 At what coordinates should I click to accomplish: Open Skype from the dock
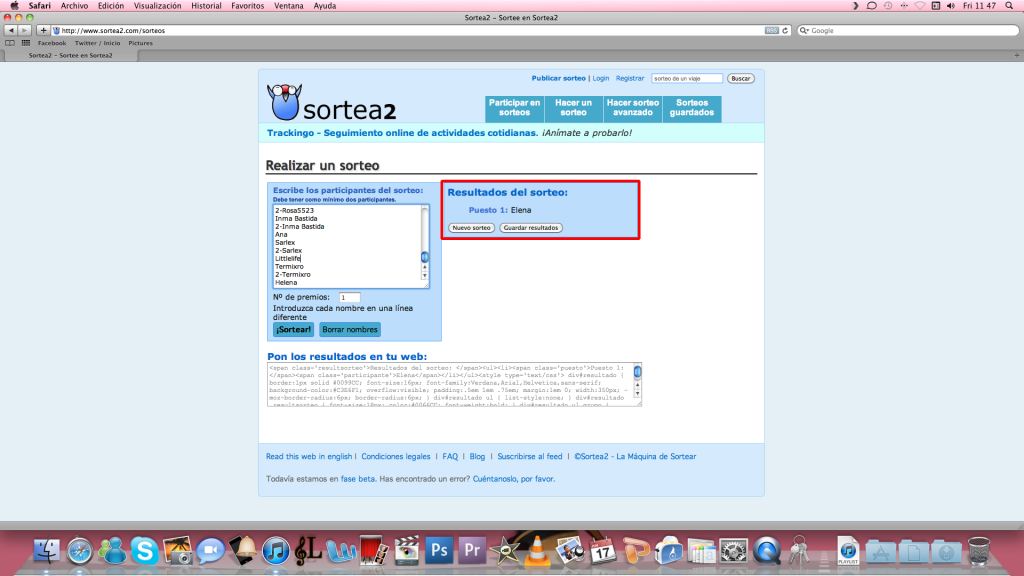point(146,549)
